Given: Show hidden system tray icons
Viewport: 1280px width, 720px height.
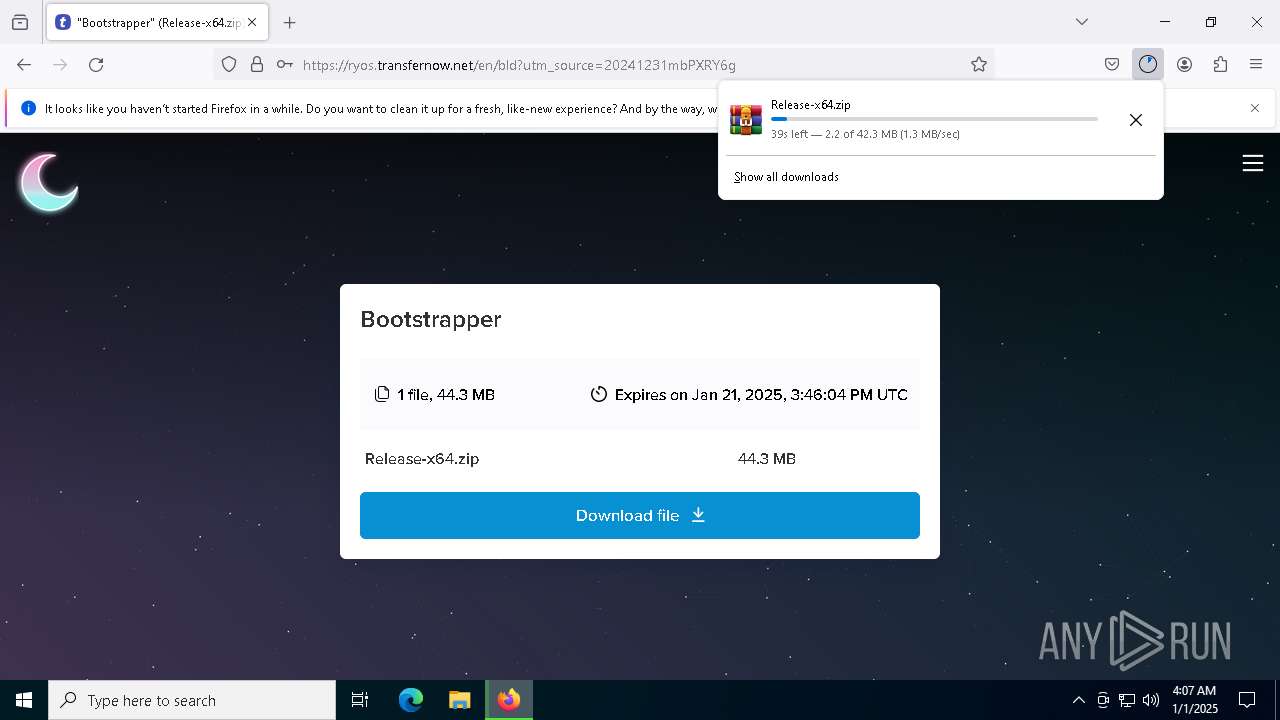Looking at the screenshot, I should point(1078,700).
